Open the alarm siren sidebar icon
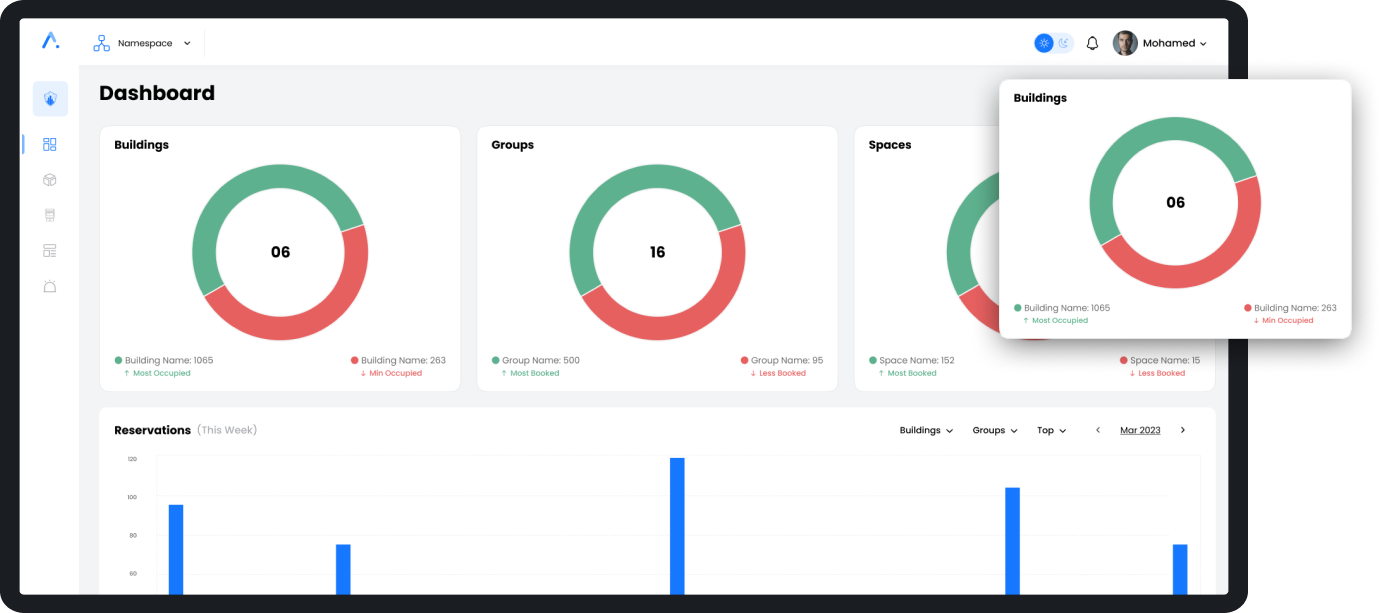The height and width of the screenshot is (613, 1383). (x=50, y=286)
